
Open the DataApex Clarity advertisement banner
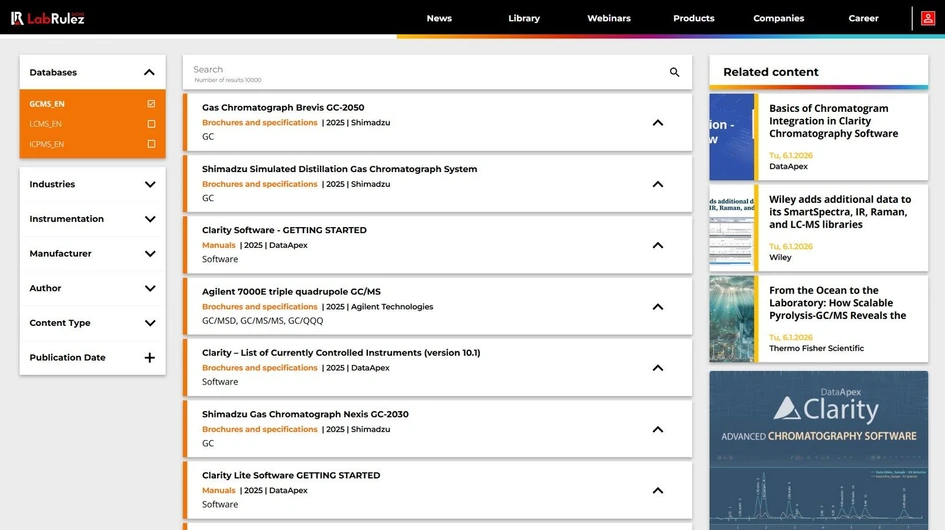tap(818, 450)
